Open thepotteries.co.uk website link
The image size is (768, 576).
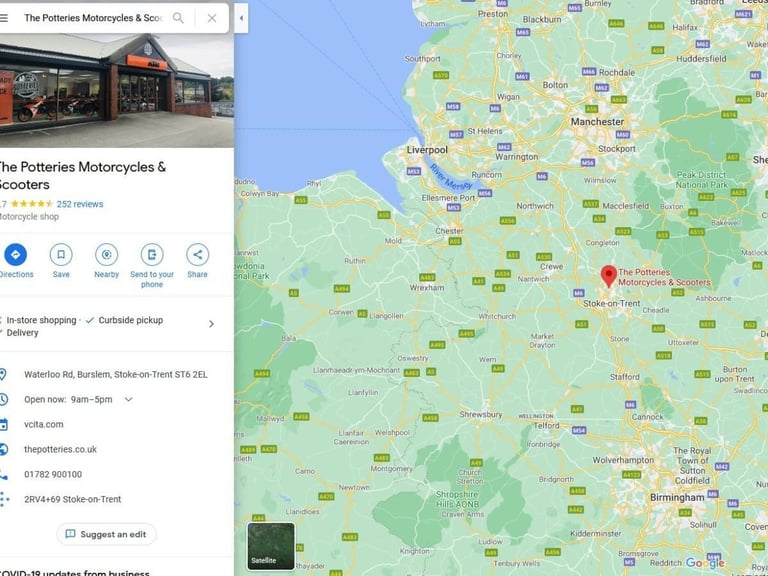click(x=60, y=449)
